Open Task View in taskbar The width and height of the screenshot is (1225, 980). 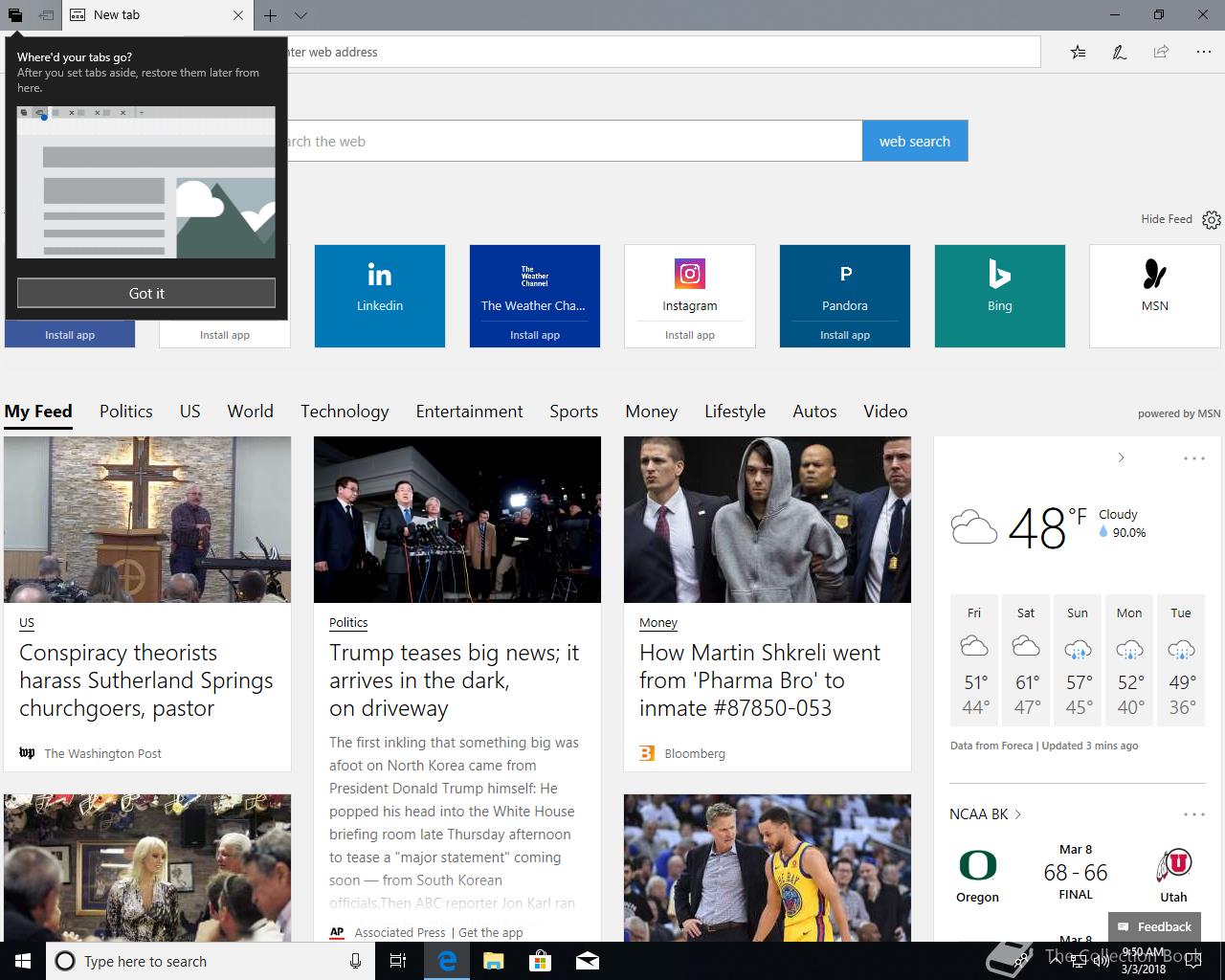click(x=398, y=961)
